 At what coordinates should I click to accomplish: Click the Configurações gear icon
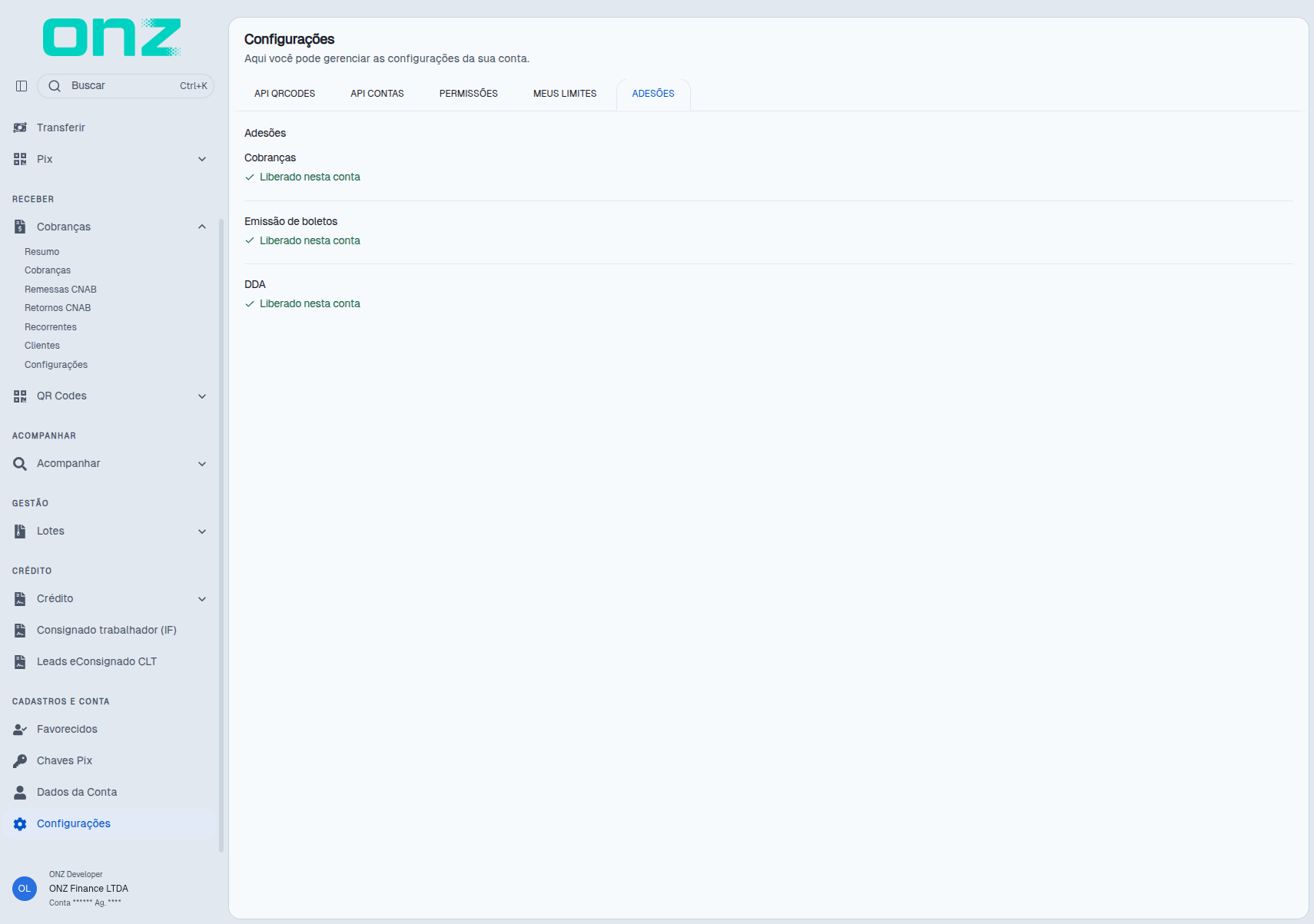[20, 823]
